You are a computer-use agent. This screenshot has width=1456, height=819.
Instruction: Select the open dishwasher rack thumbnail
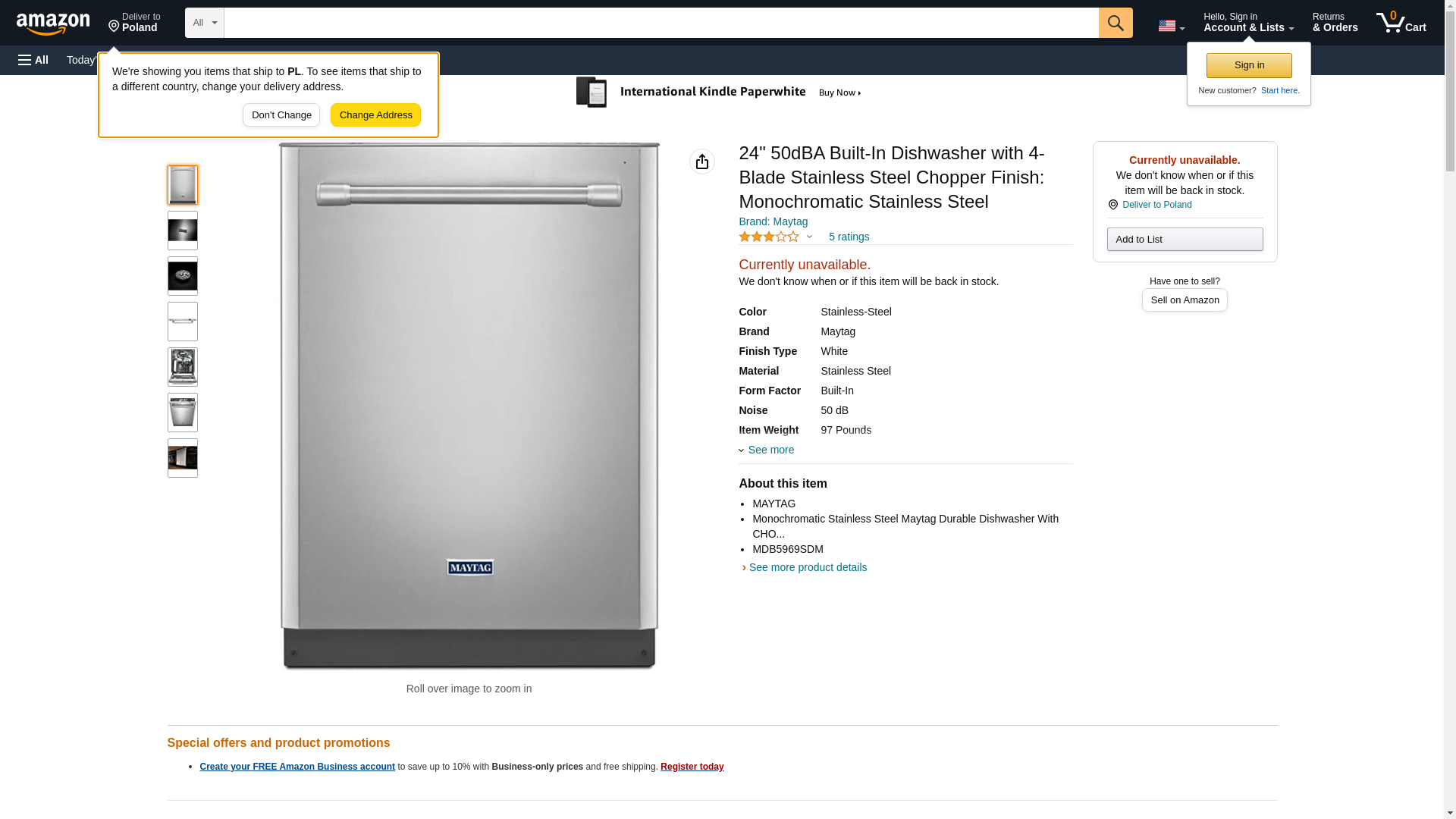[183, 367]
